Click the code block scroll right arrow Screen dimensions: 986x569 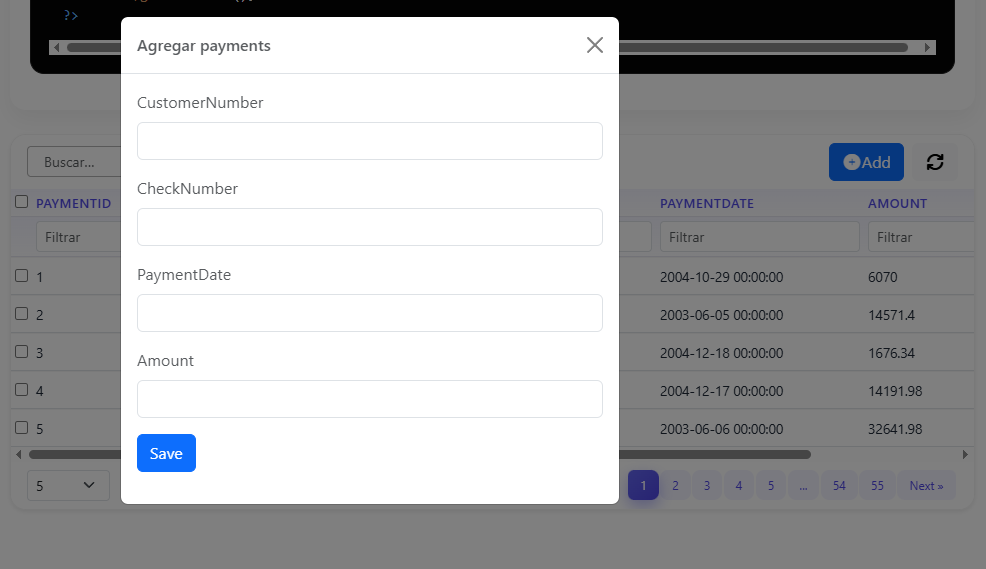[928, 47]
